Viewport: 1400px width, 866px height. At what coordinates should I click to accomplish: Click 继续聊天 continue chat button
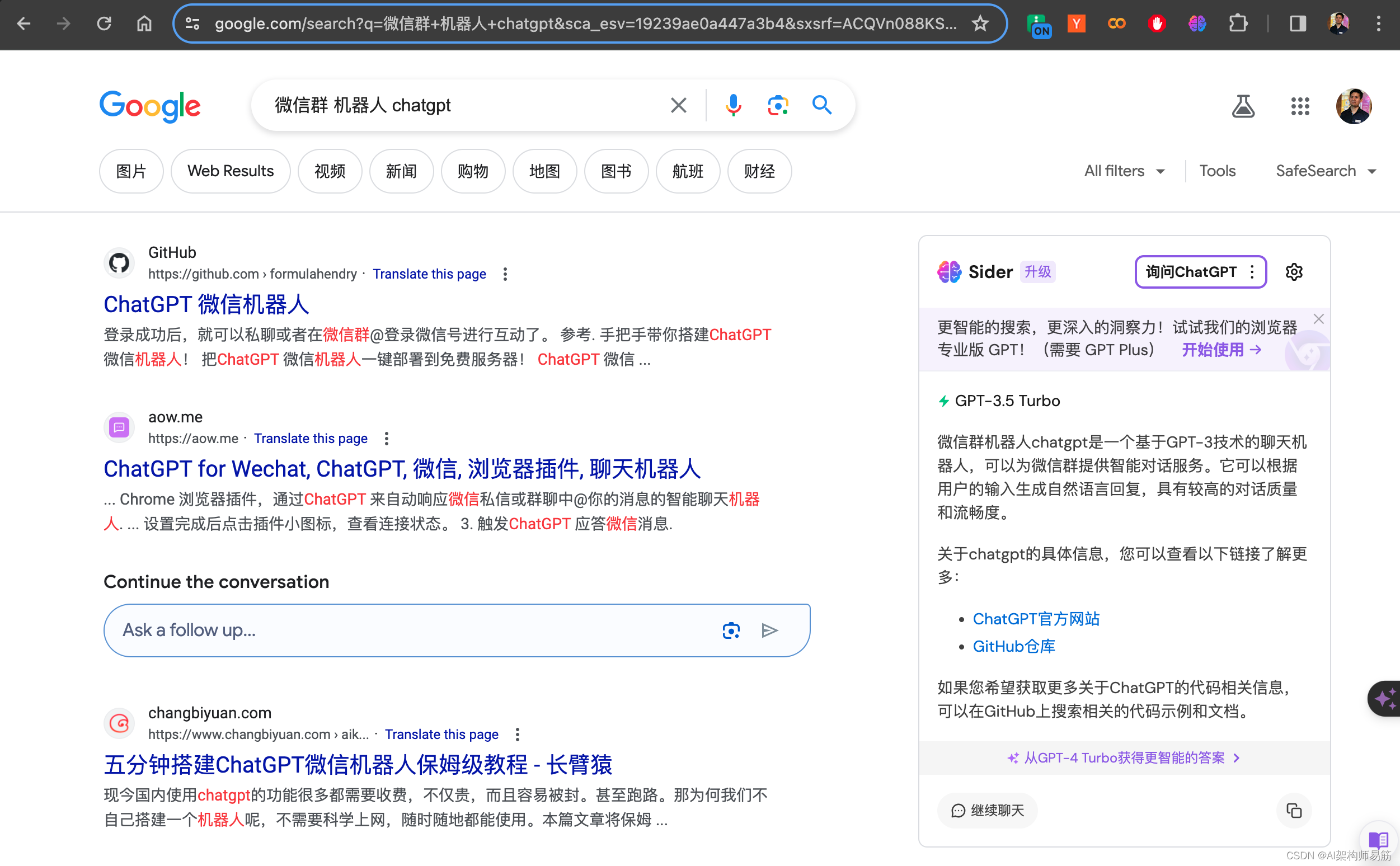click(x=987, y=811)
